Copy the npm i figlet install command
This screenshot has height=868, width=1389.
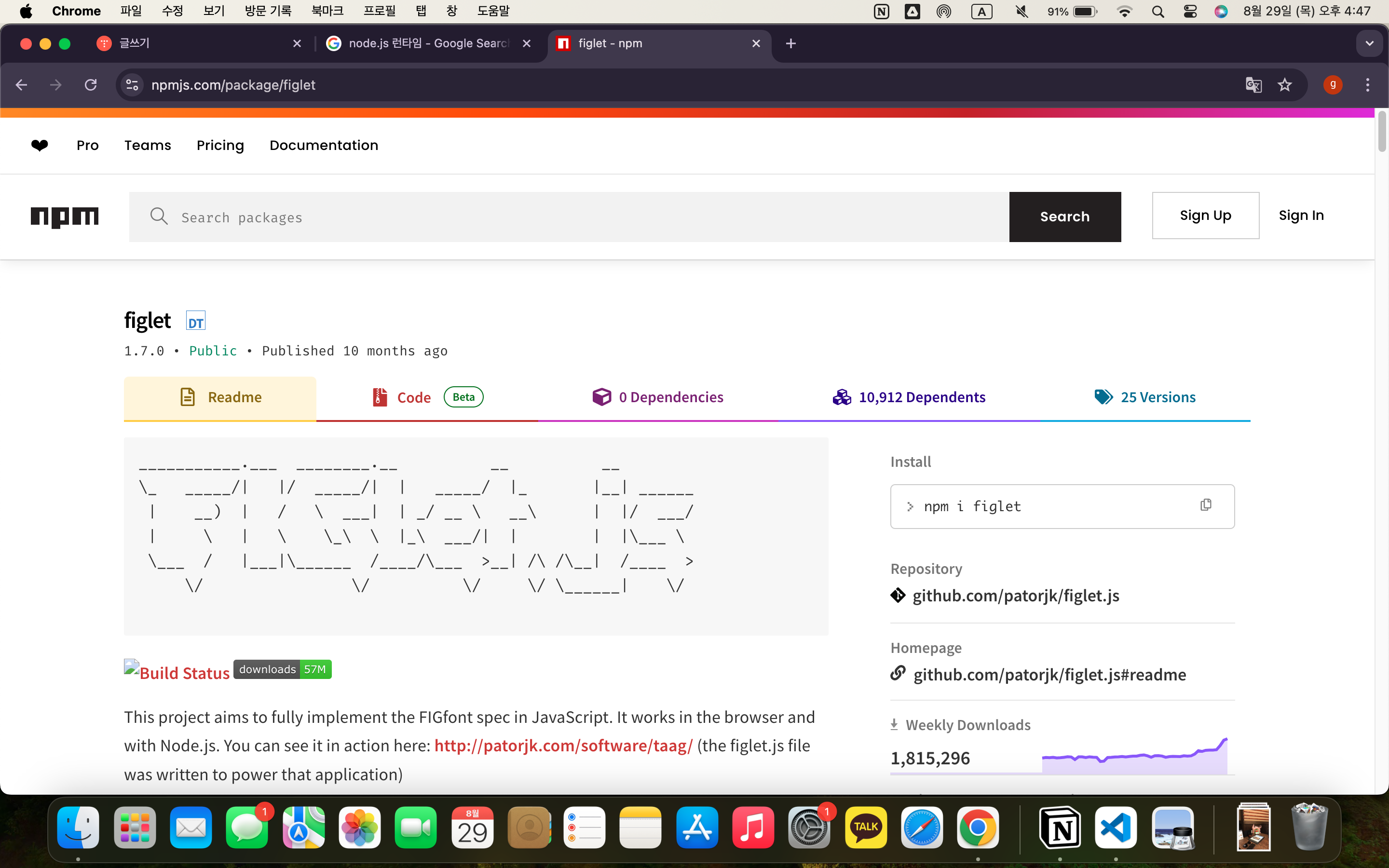point(1206,505)
